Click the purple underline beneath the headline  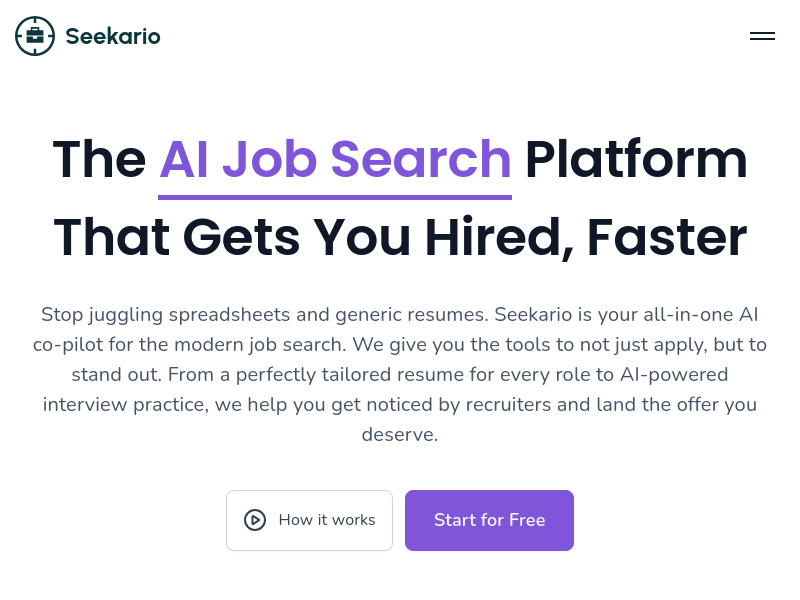coord(335,197)
